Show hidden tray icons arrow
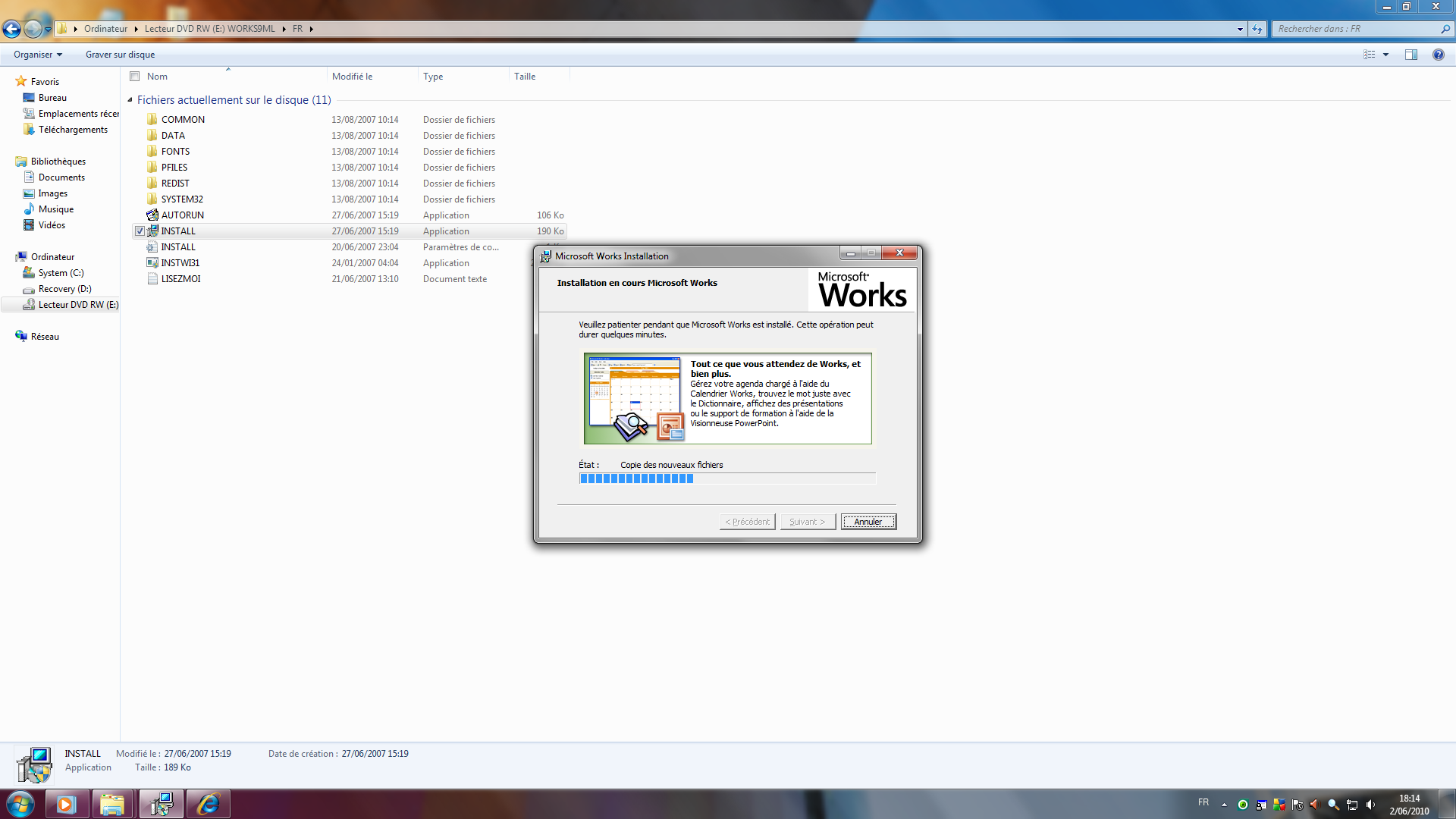This screenshot has height=819, width=1456. (1224, 805)
